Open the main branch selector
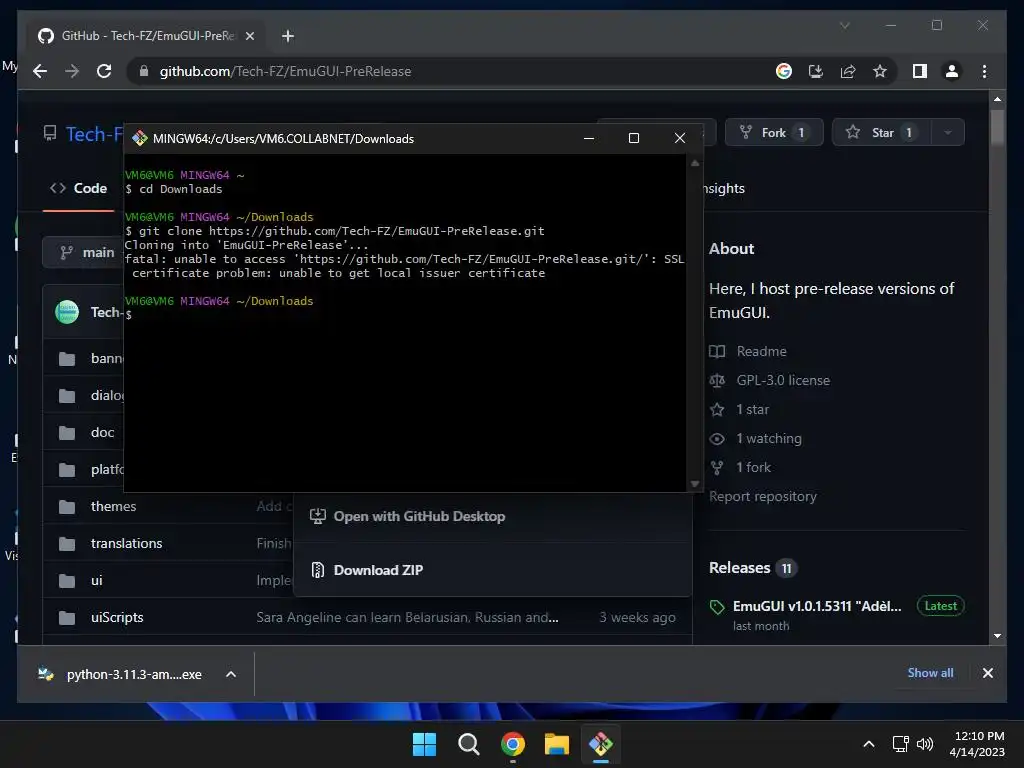The image size is (1024, 768). tap(84, 252)
